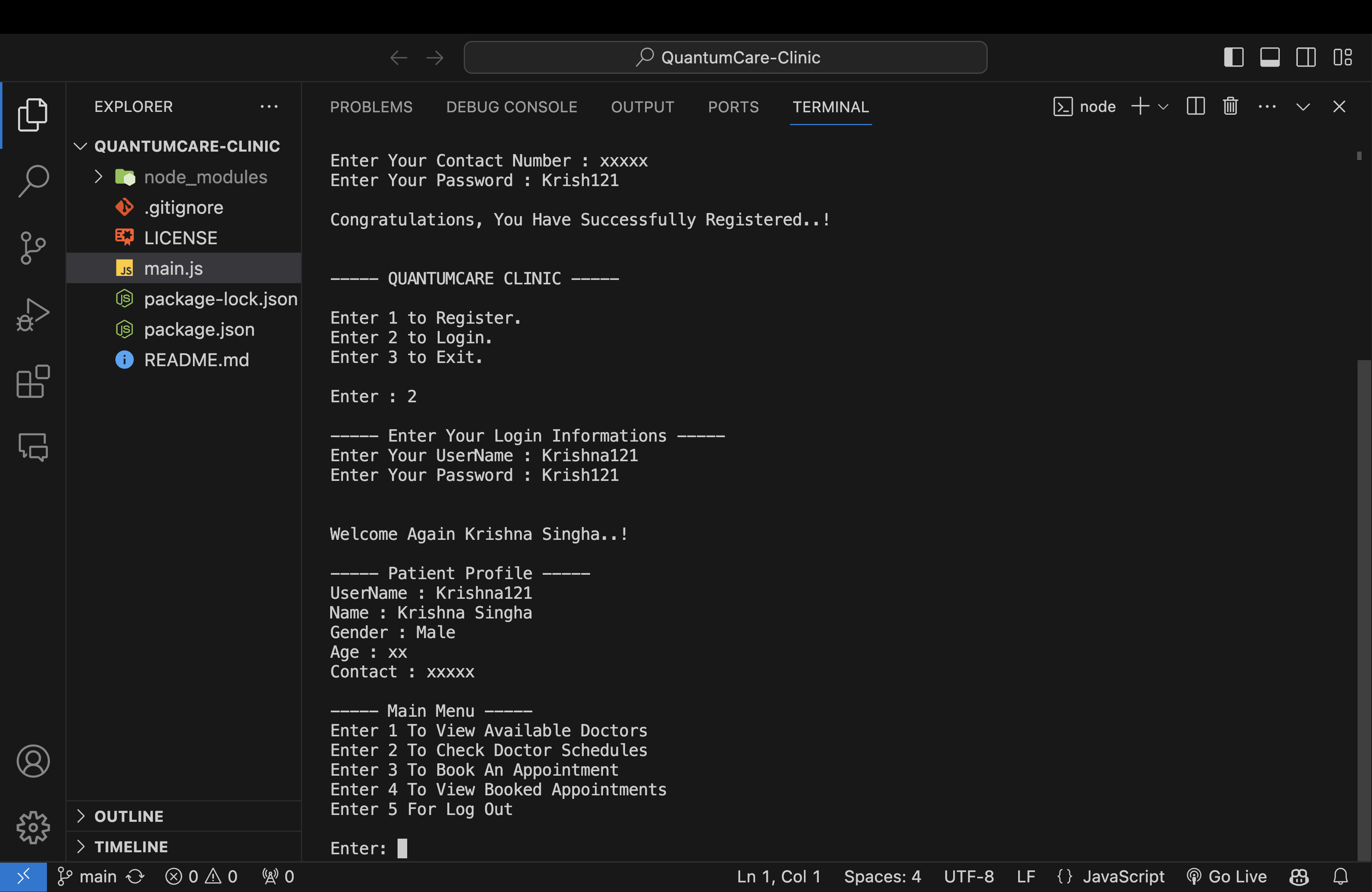
Task: Click the JavaScript language mode
Action: coord(1123,876)
